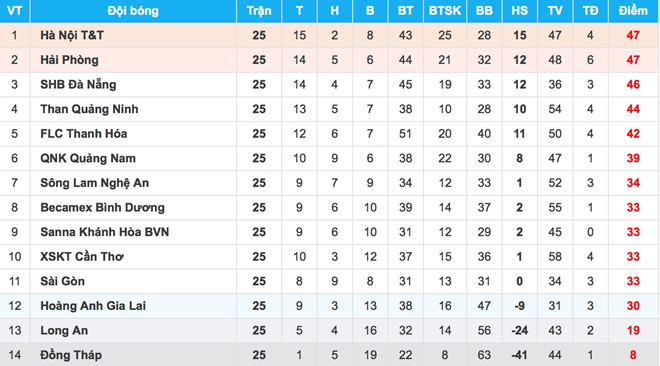Click Becamex Bình Dương team name

click(102, 207)
